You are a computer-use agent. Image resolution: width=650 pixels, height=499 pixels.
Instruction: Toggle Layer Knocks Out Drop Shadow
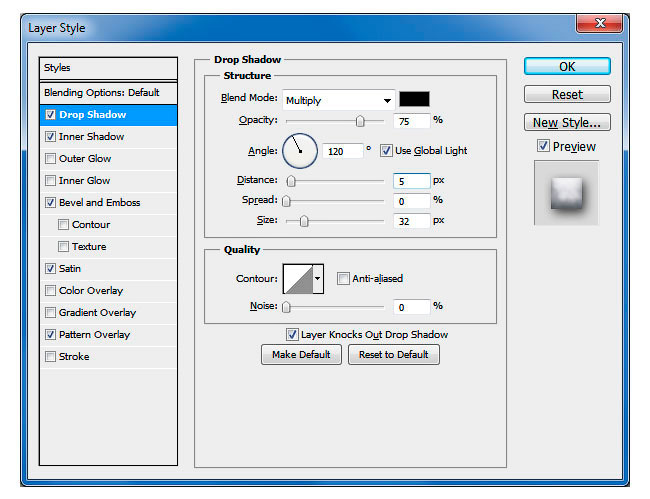[292, 334]
